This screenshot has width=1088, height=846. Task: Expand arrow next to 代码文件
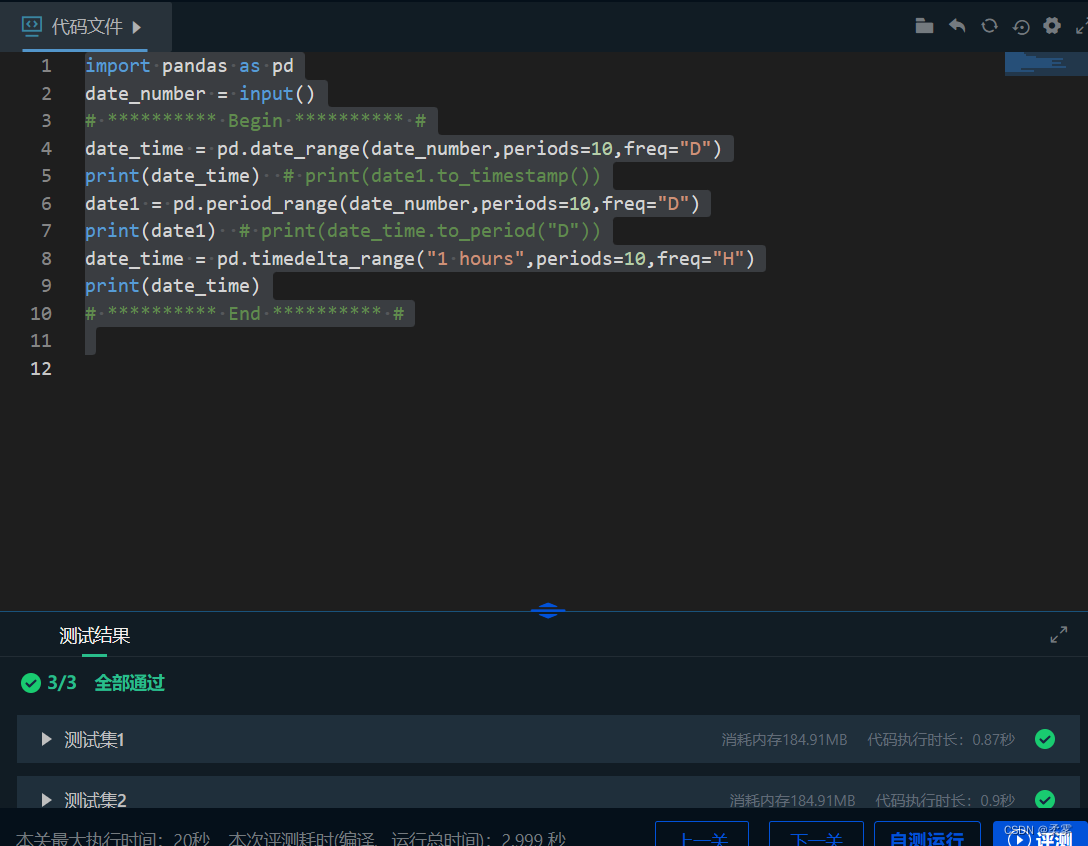tap(137, 27)
